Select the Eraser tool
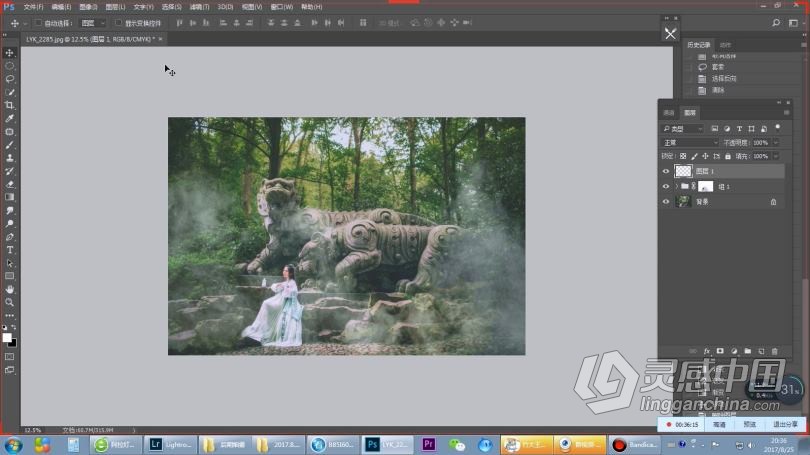The height and width of the screenshot is (455, 810). tap(9, 184)
